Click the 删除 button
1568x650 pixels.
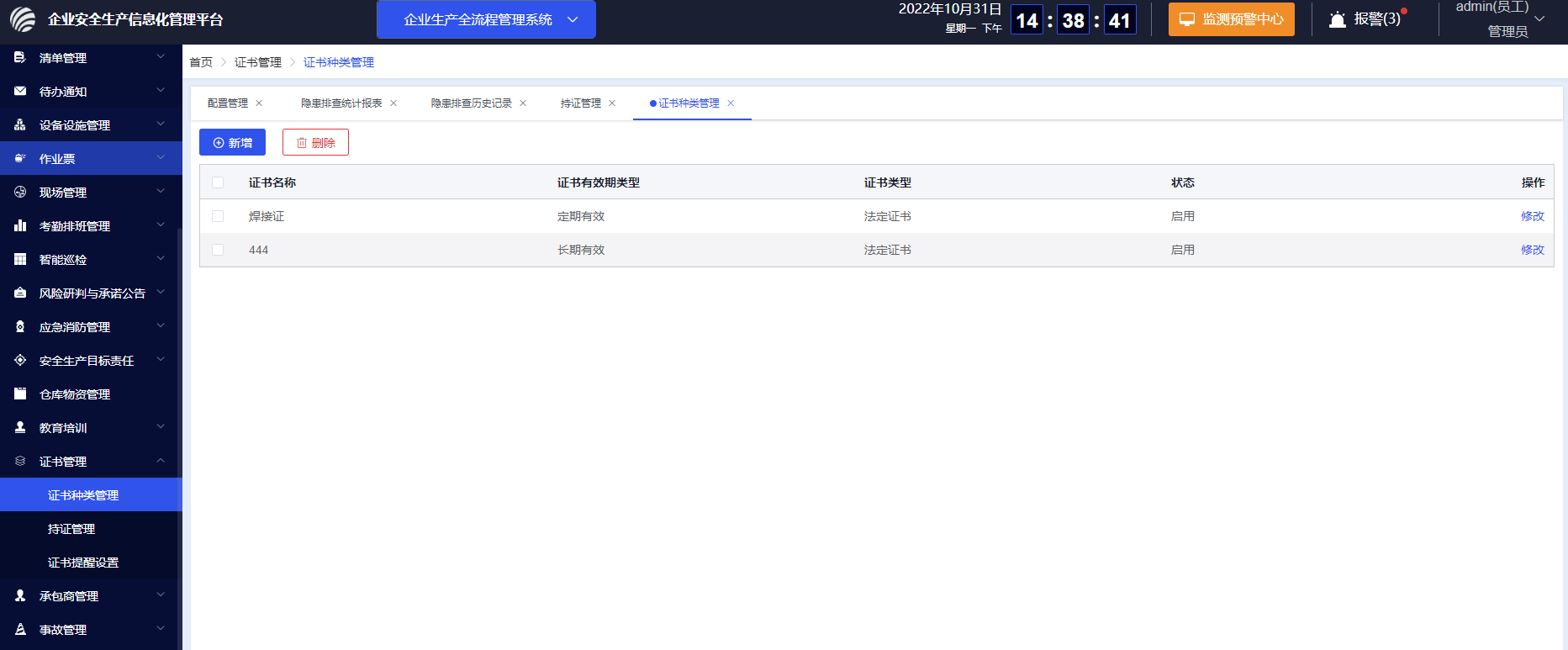click(315, 142)
